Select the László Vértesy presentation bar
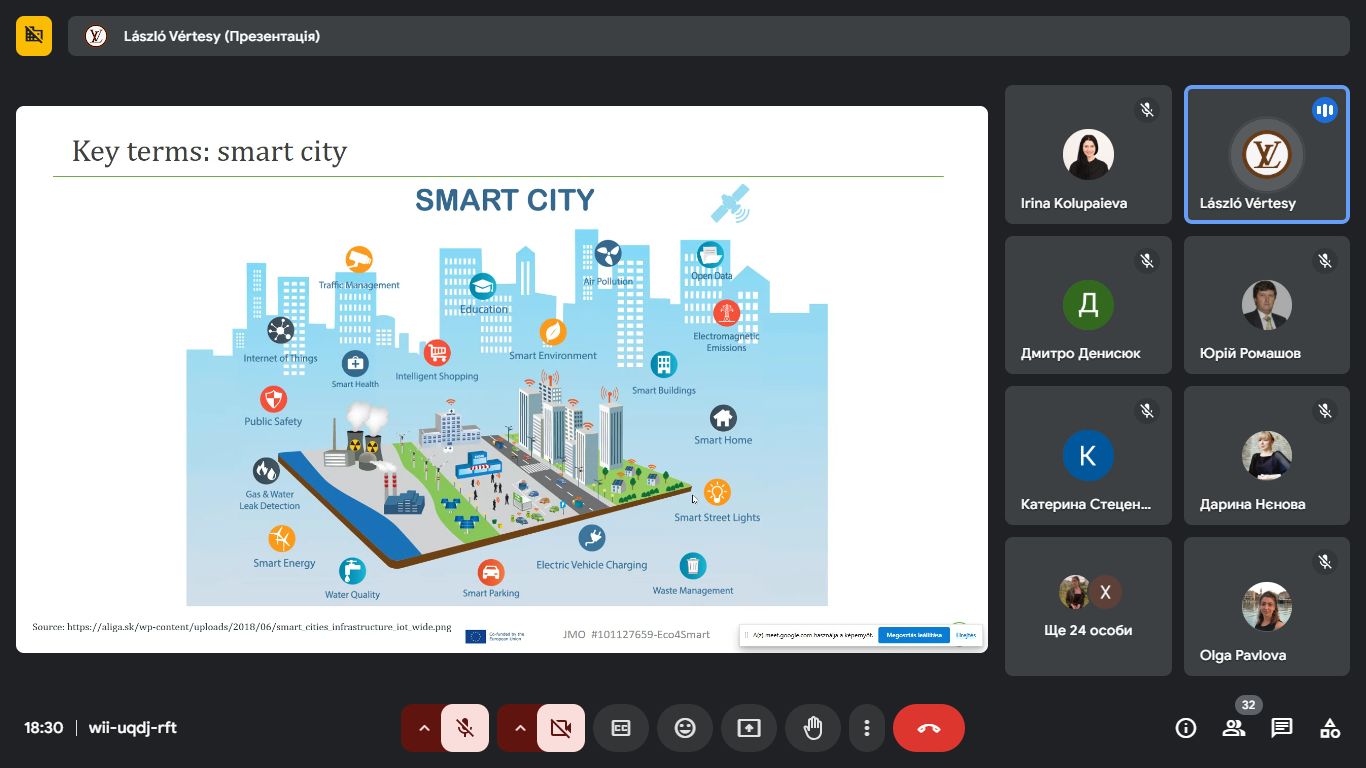 click(700, 36)
